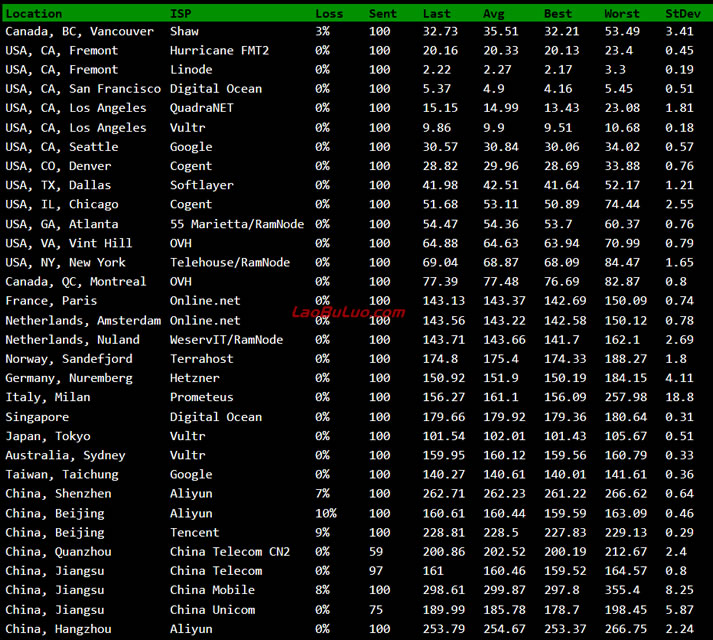
Task: Select "China, Hangzhou" location text
Action: (x=58, y=629)
